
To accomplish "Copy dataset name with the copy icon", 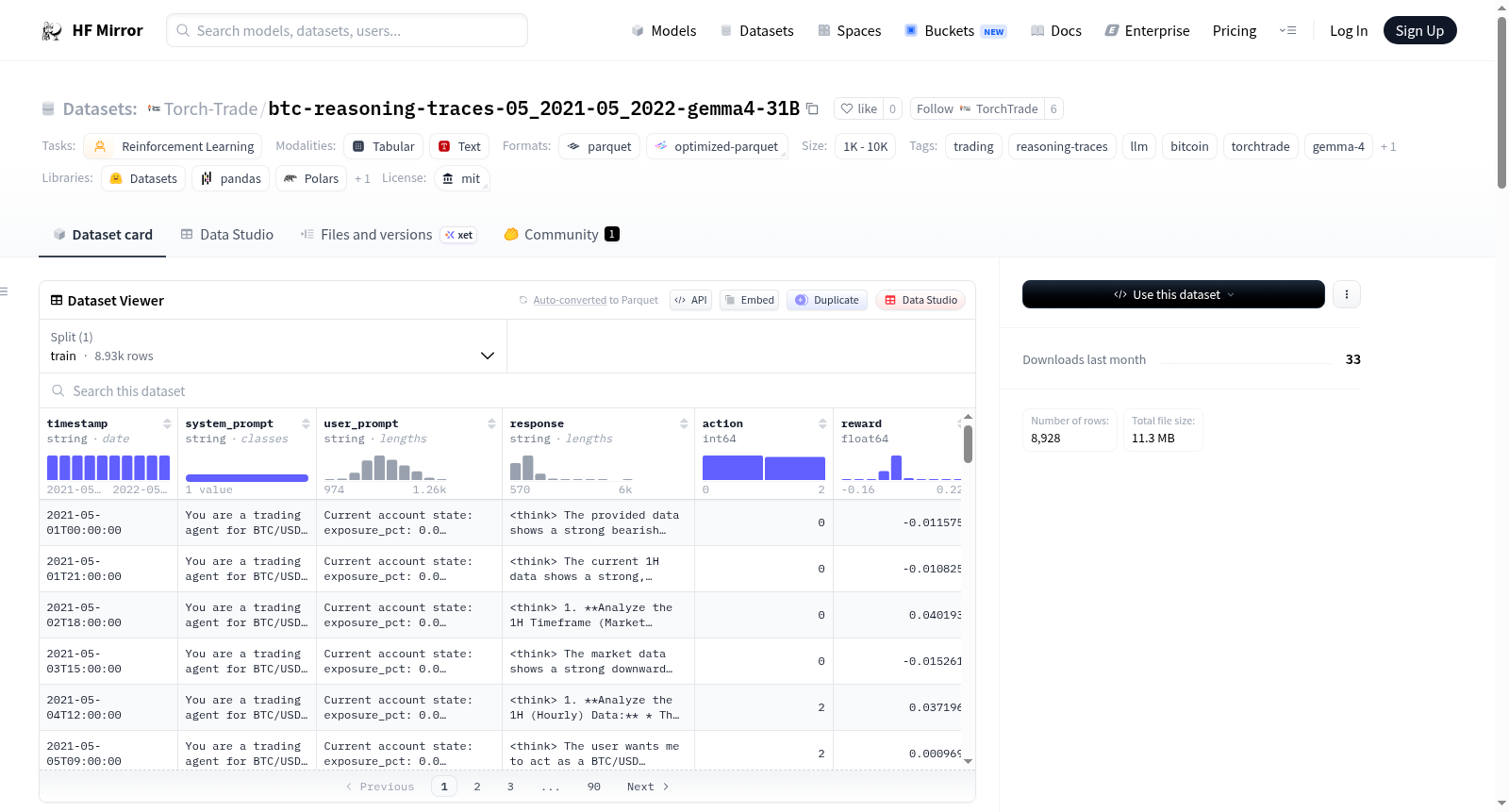I will pos(812,108).
